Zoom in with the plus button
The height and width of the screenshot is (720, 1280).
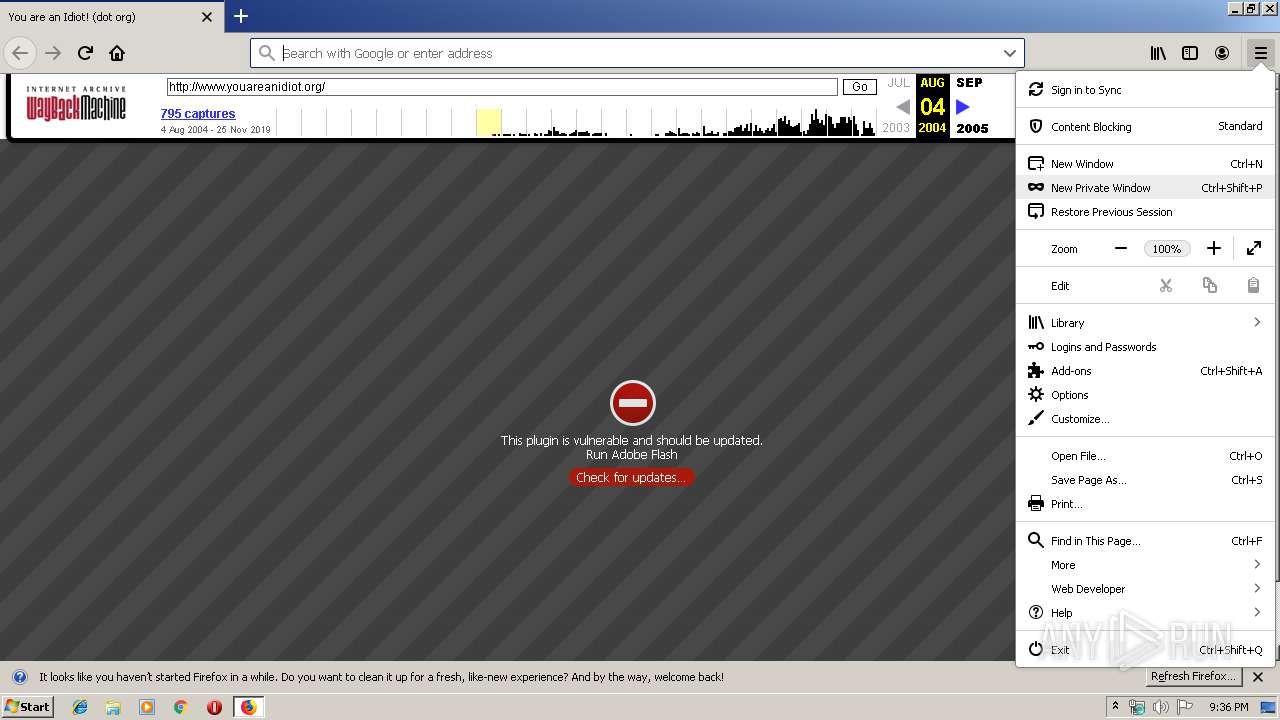coord(1213,248)
